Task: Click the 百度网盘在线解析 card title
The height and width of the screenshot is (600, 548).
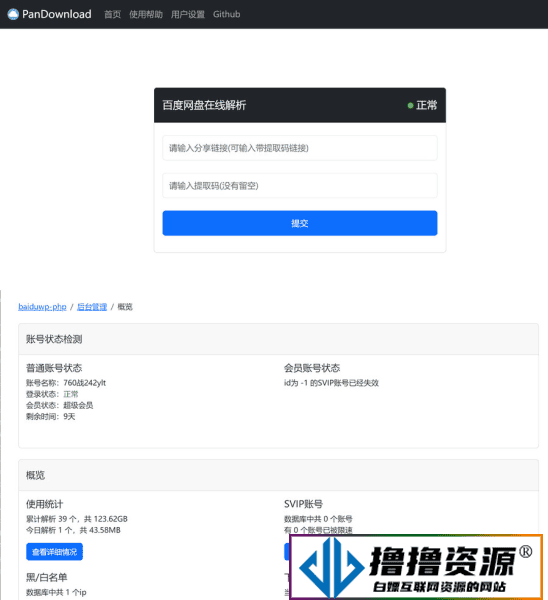Action: coord(204,105)
